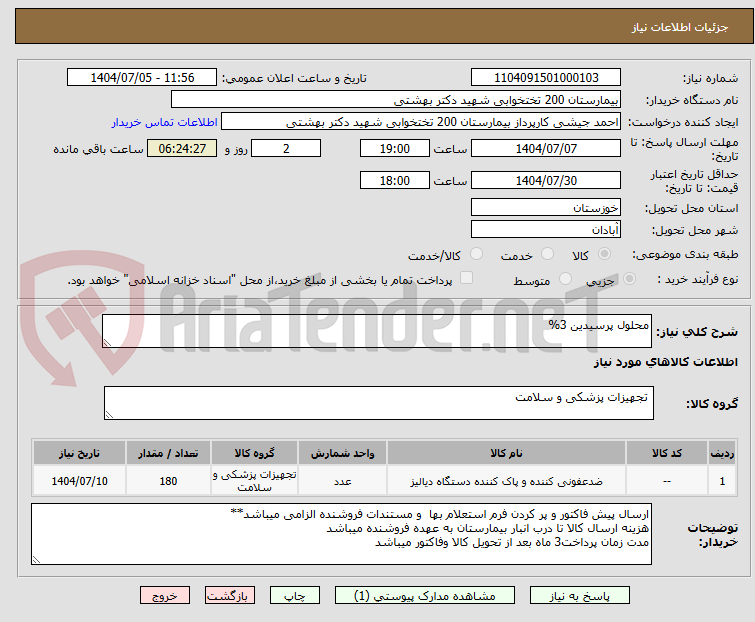Click the گروه کالا textarea تجهیزات پزشکی و سلامت
The height and width of the screenshot is (622, 755).
click(x=378, y=403)
